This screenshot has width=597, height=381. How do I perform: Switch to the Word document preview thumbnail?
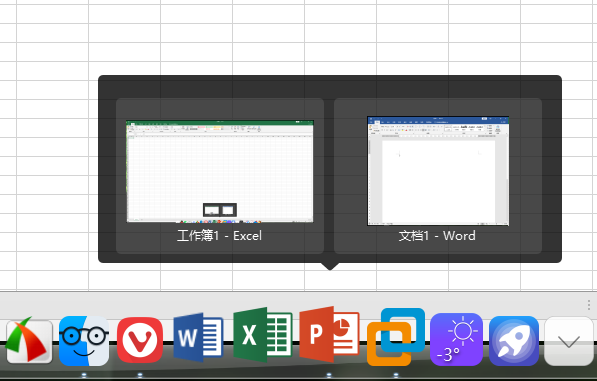point(438,171)
